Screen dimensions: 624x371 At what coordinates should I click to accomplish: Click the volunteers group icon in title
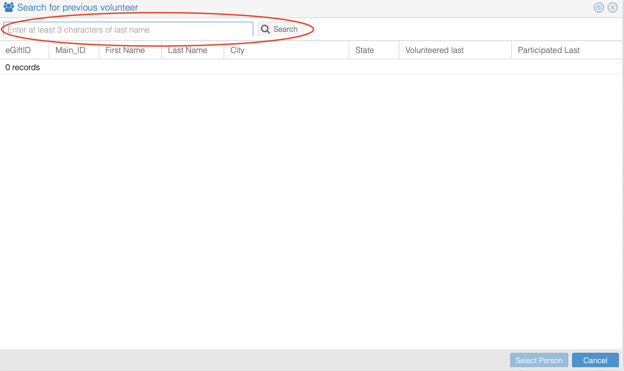click(x=9, y=7)
